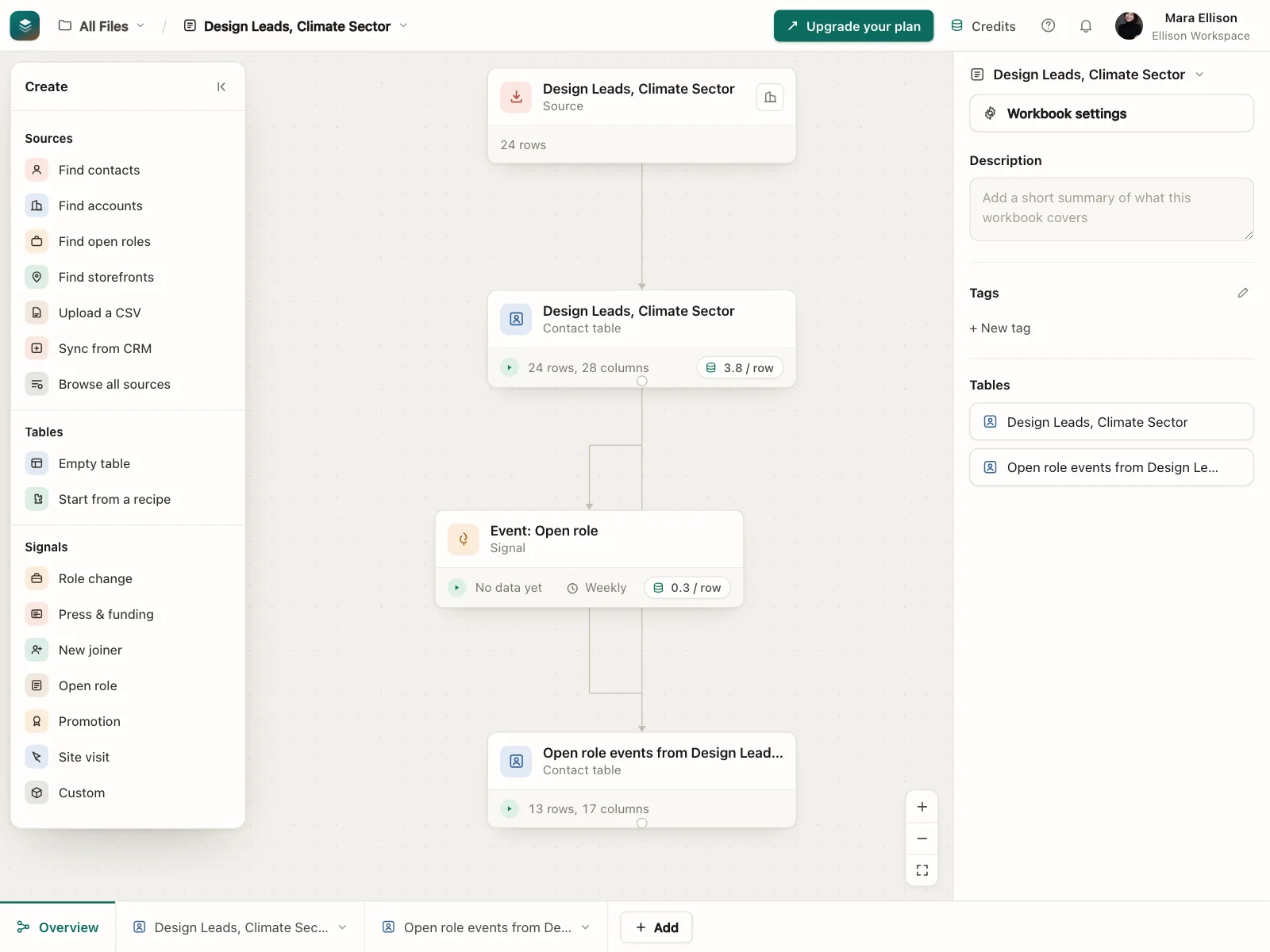Select Upload a CSV option
Screen dimensions: 1270x952
[x=128, y=313]
